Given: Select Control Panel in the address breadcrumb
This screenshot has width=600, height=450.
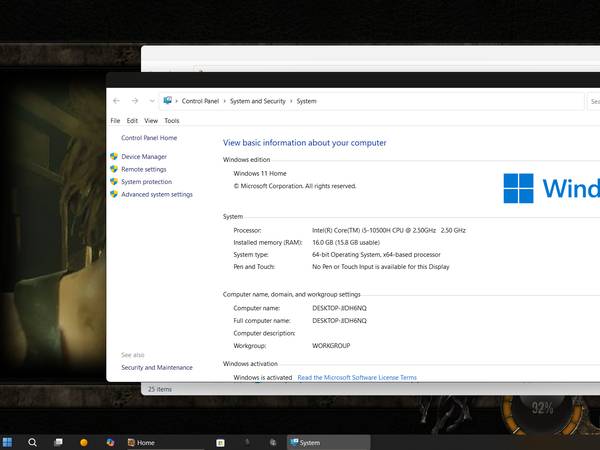Looking at the screenshot, I should point(200,101).
